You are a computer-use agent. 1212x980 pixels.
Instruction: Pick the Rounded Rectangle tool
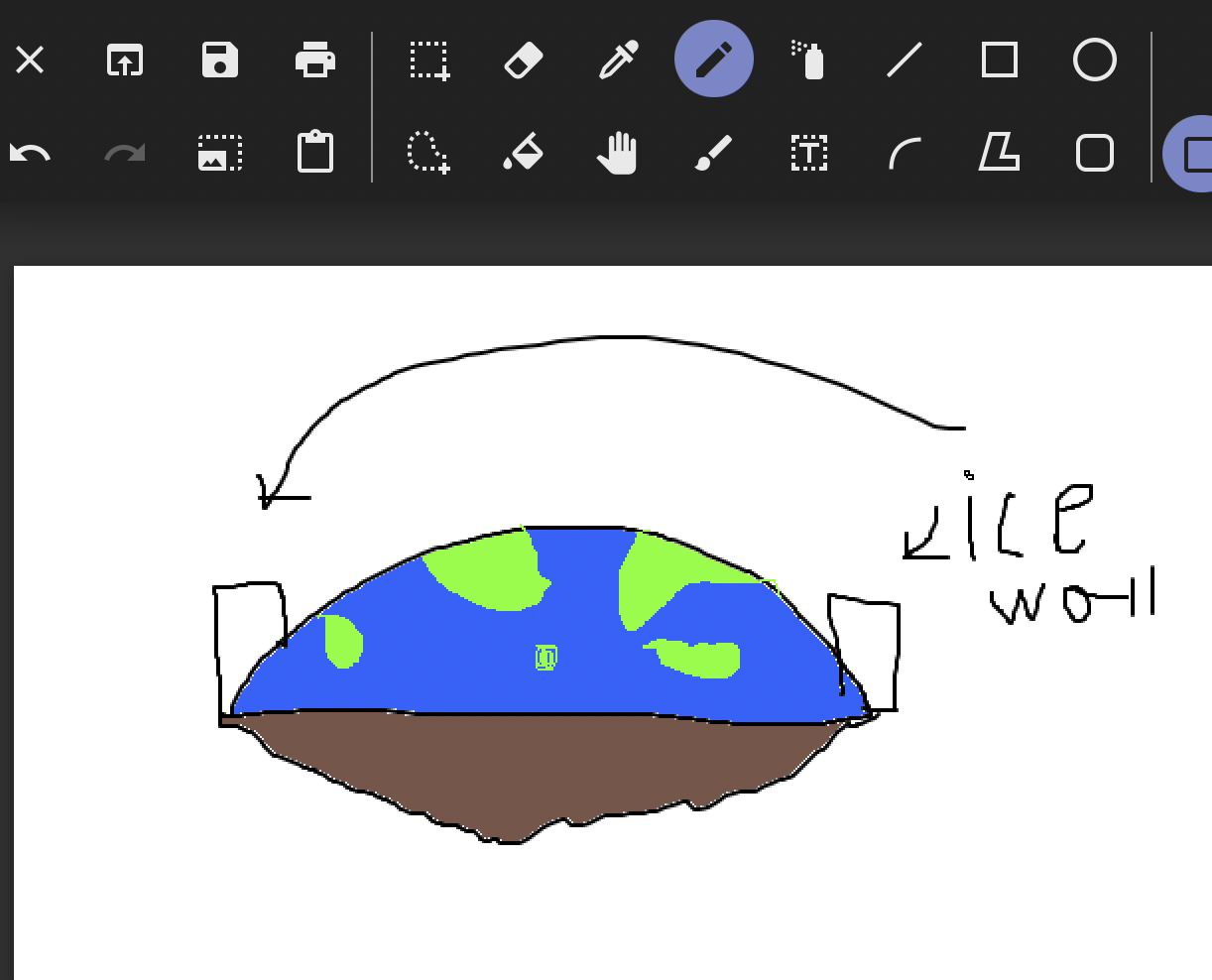(1094, 154)
